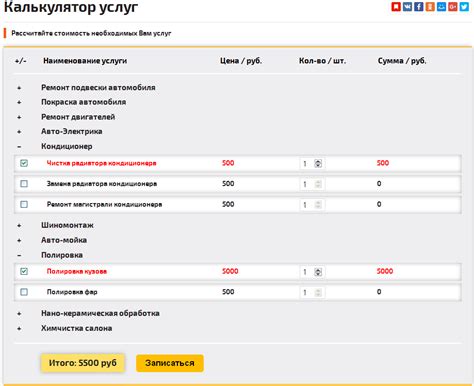Expand Авто-мойка category
474x386 pixels.
[x=19, y=240]
